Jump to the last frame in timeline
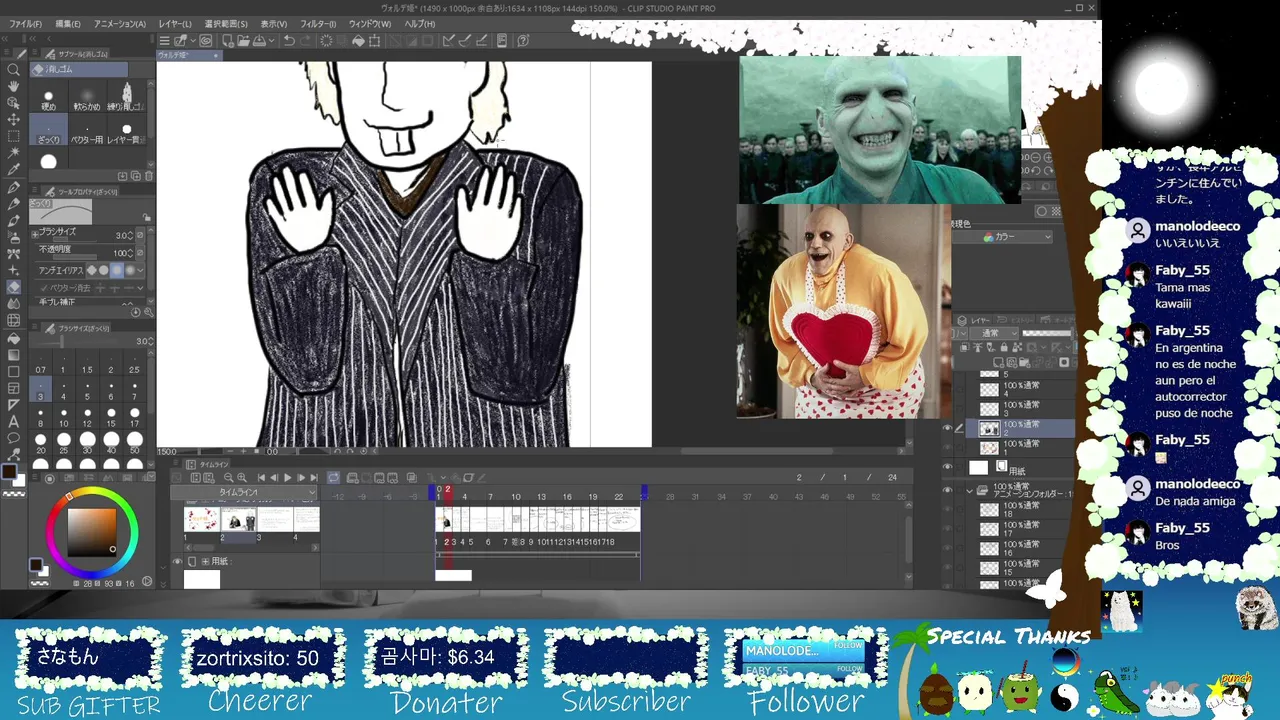The height and width of the screenshot is (720, 1280). pyautogui.click(x=313, y=478)
